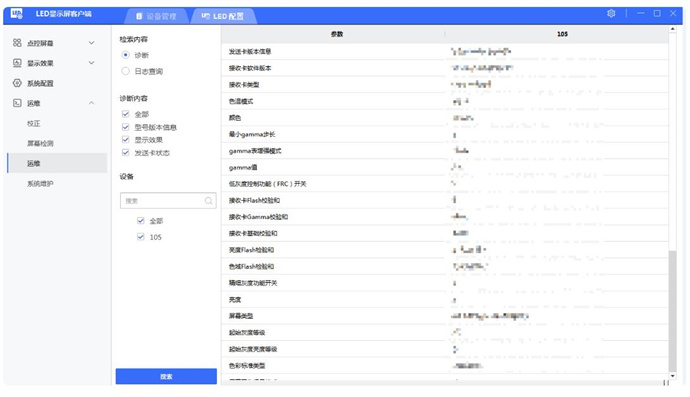Click the 点控屏幕 grid icon
This screenshot has width=690, height=397.
click(17, 43)
